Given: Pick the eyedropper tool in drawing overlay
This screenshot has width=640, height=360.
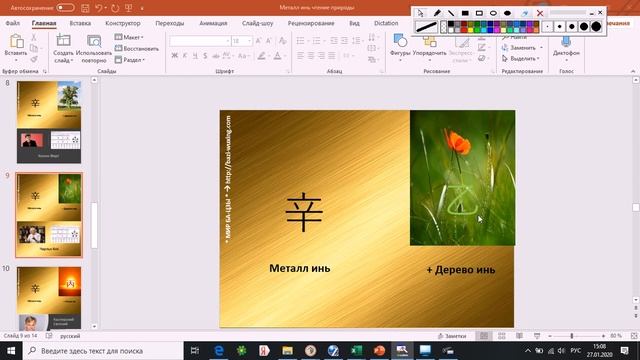Looking at the screenshot, I should [x=524, y=13].
